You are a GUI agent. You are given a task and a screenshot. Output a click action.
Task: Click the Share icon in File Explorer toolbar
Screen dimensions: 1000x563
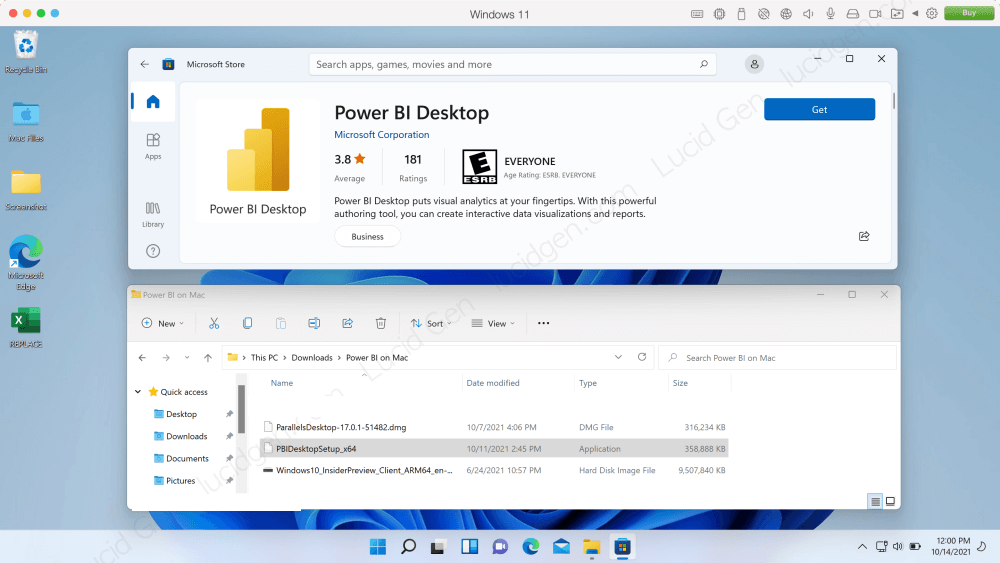348,323
